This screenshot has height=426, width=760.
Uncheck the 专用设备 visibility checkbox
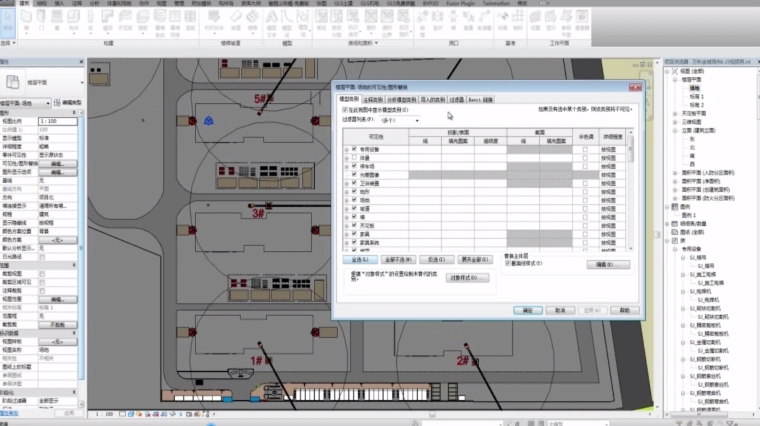tap(354, 149)
